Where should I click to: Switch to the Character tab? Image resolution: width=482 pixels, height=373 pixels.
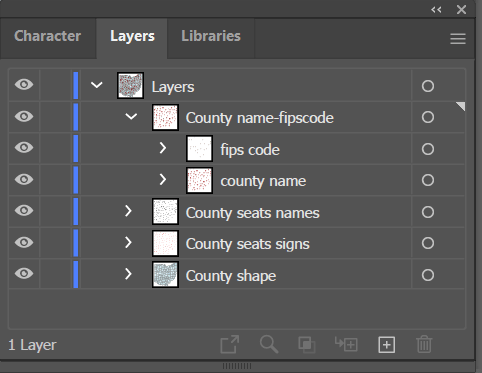click(48, 36)
